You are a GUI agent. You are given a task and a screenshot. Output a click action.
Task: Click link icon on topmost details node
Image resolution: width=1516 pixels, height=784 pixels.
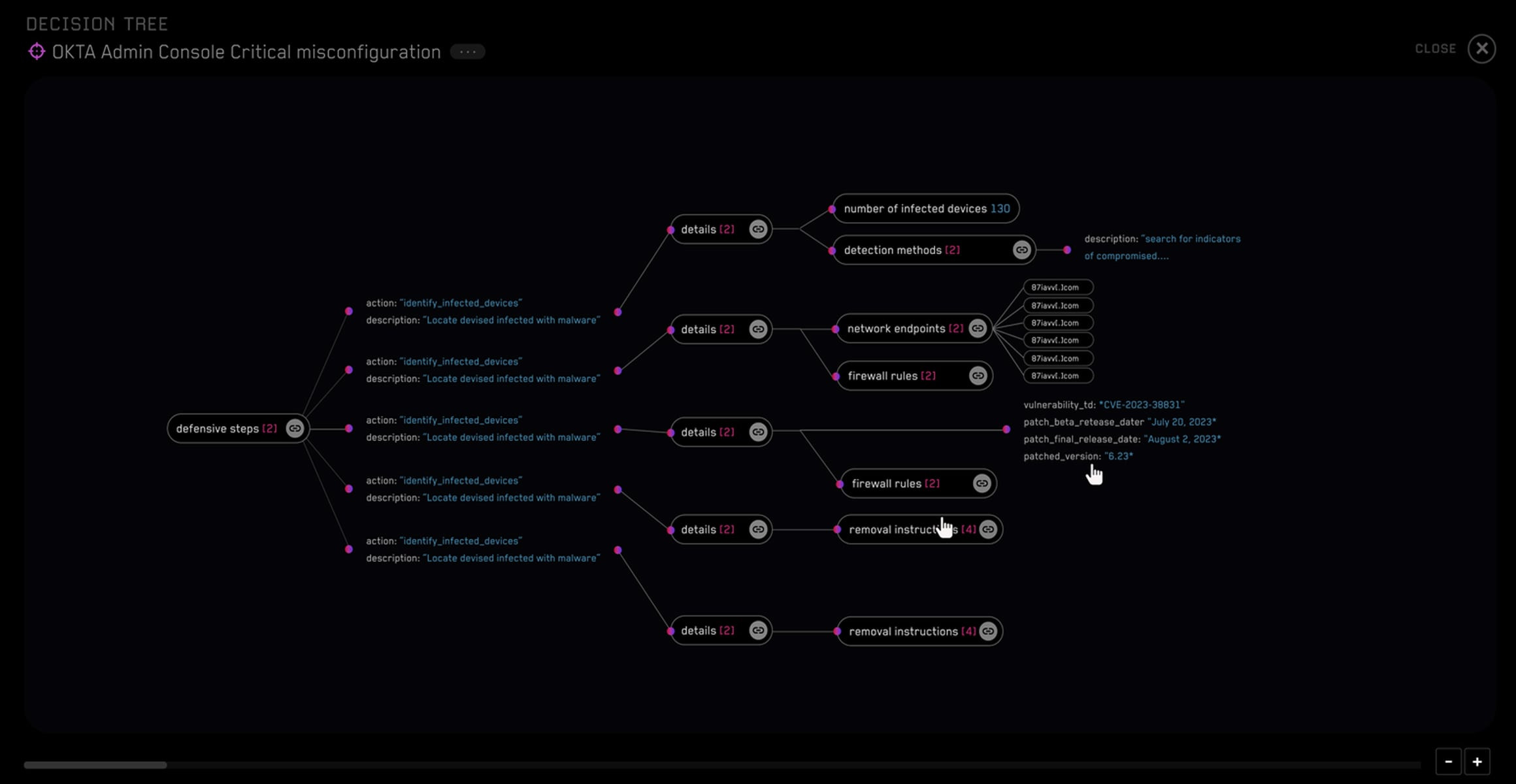[x=758, y=229]
